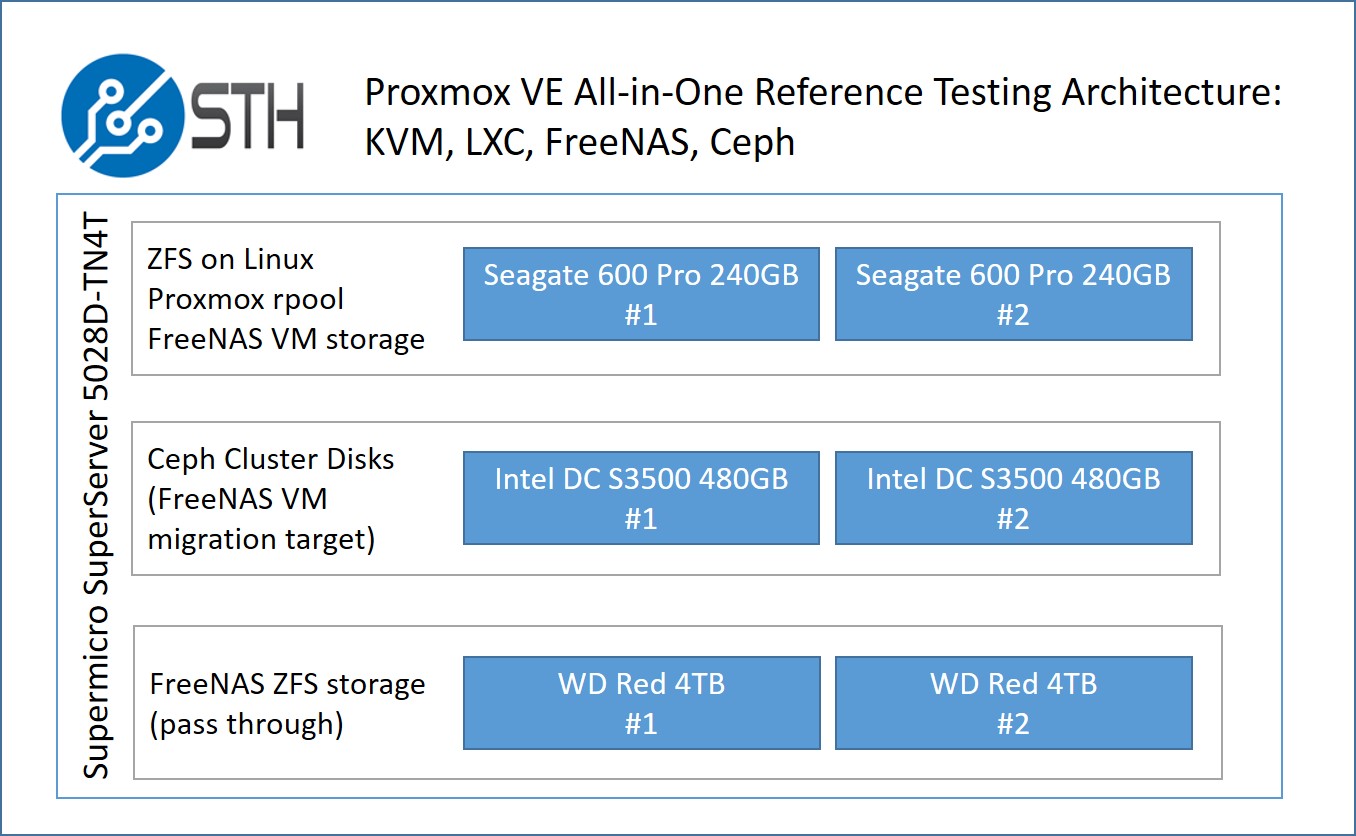Image resolution: width=1356 pixels, height=836 pixels.
Task: Click the empty area right of WD Red #2
Action: pyautogui.click(x=1207, y=702)
